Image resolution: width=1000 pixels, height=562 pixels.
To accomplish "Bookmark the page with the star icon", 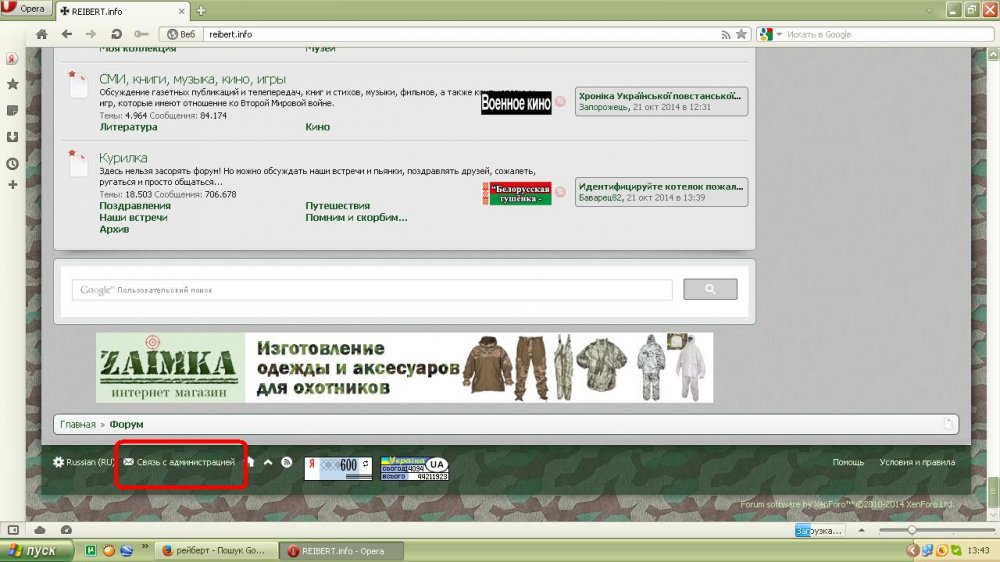I will [741, 34].
